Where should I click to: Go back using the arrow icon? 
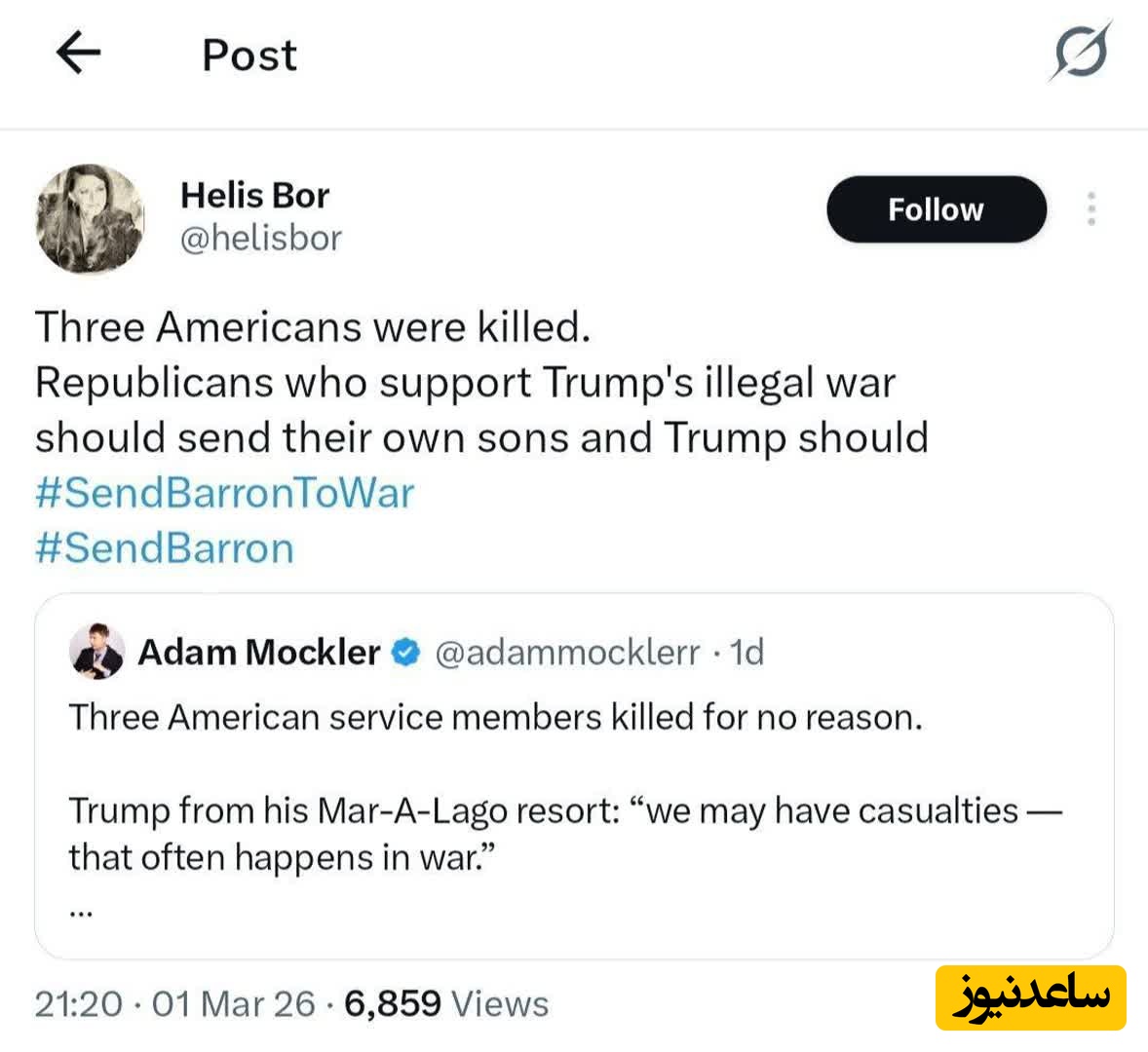[78, 54]
